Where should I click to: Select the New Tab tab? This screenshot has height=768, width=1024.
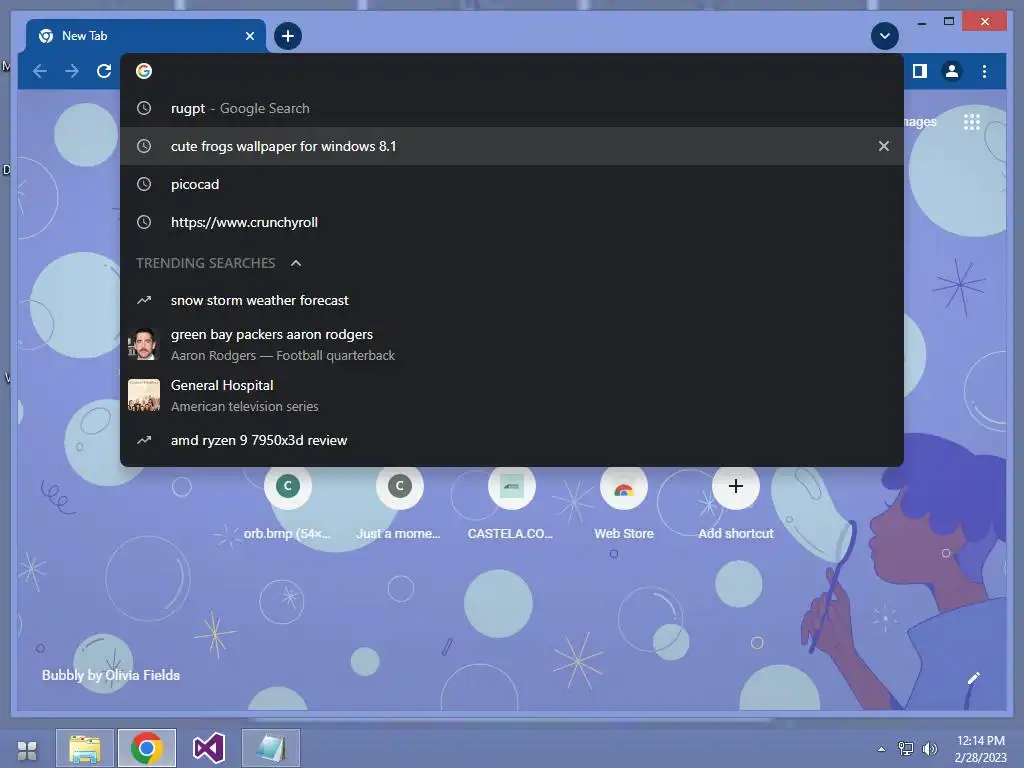[x=146, y=36]
